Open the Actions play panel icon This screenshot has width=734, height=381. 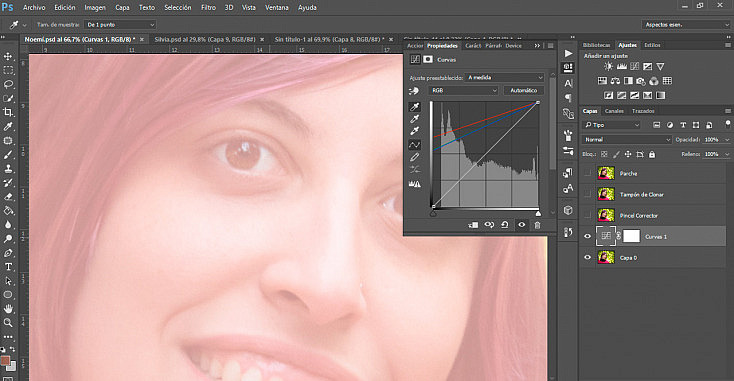[568, 53]
